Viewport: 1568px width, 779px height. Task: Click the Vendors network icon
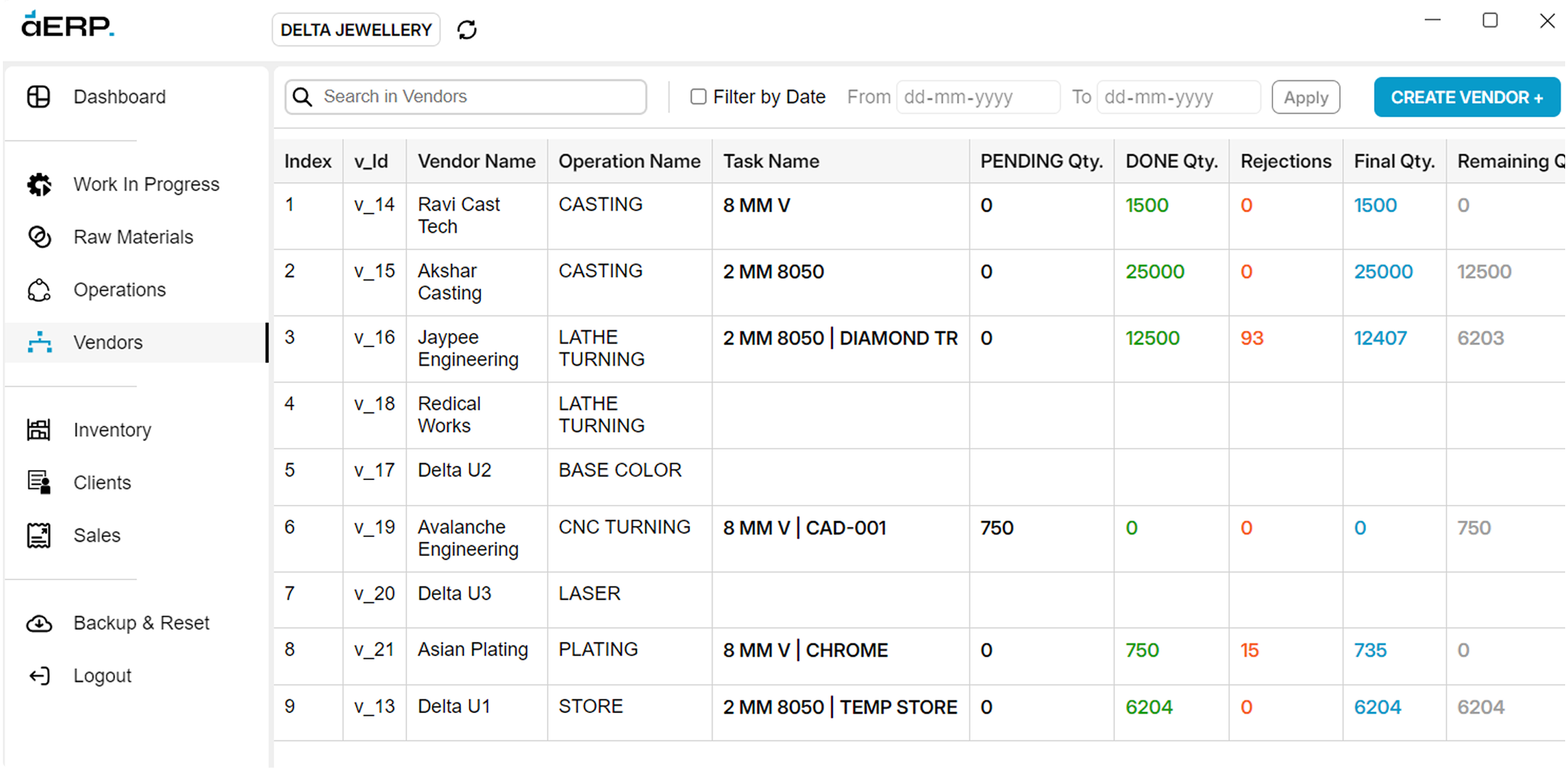39,342
